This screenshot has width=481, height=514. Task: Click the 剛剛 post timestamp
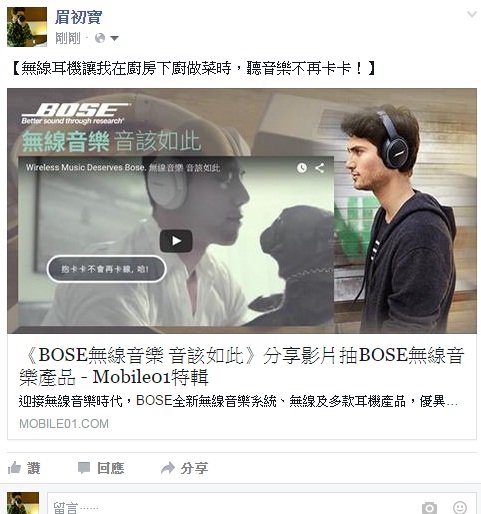pyautogui.click(x=68, y=38)
